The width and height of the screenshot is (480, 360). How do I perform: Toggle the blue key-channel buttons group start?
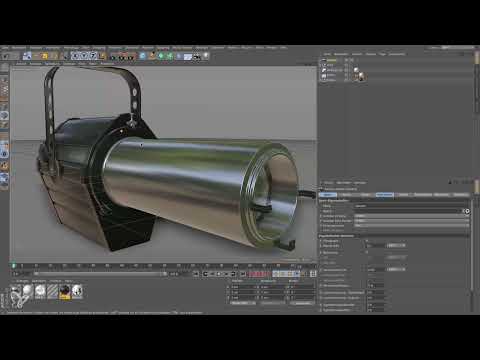click(276, 274)
